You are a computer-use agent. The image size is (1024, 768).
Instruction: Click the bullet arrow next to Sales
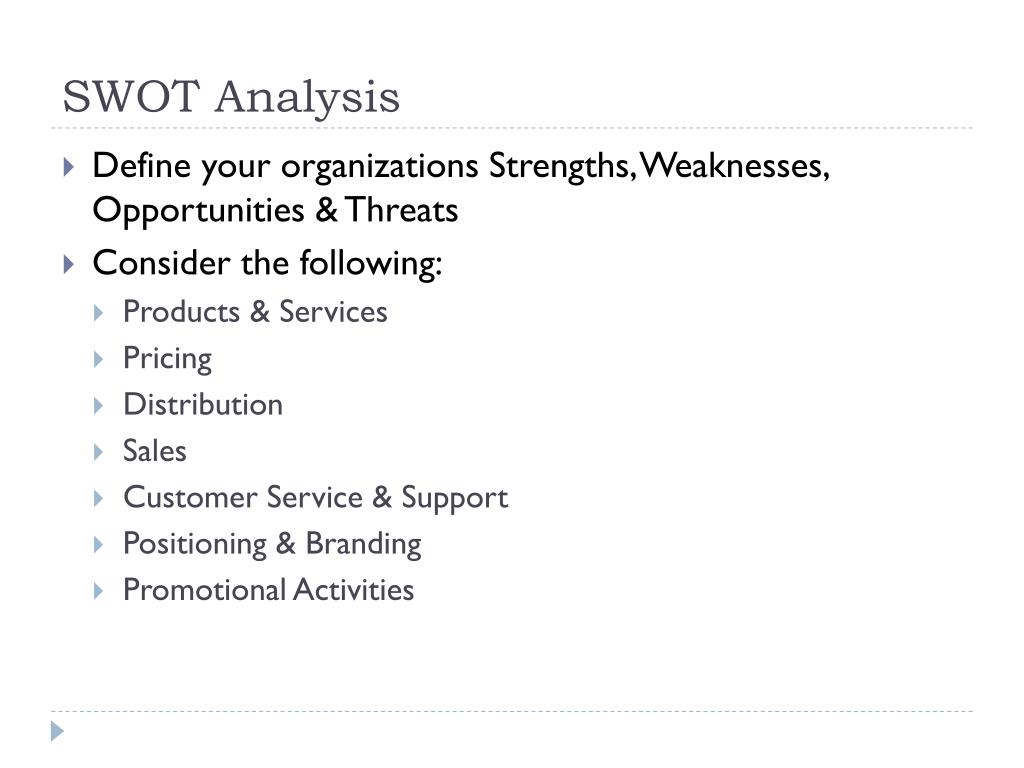(99, 452)
